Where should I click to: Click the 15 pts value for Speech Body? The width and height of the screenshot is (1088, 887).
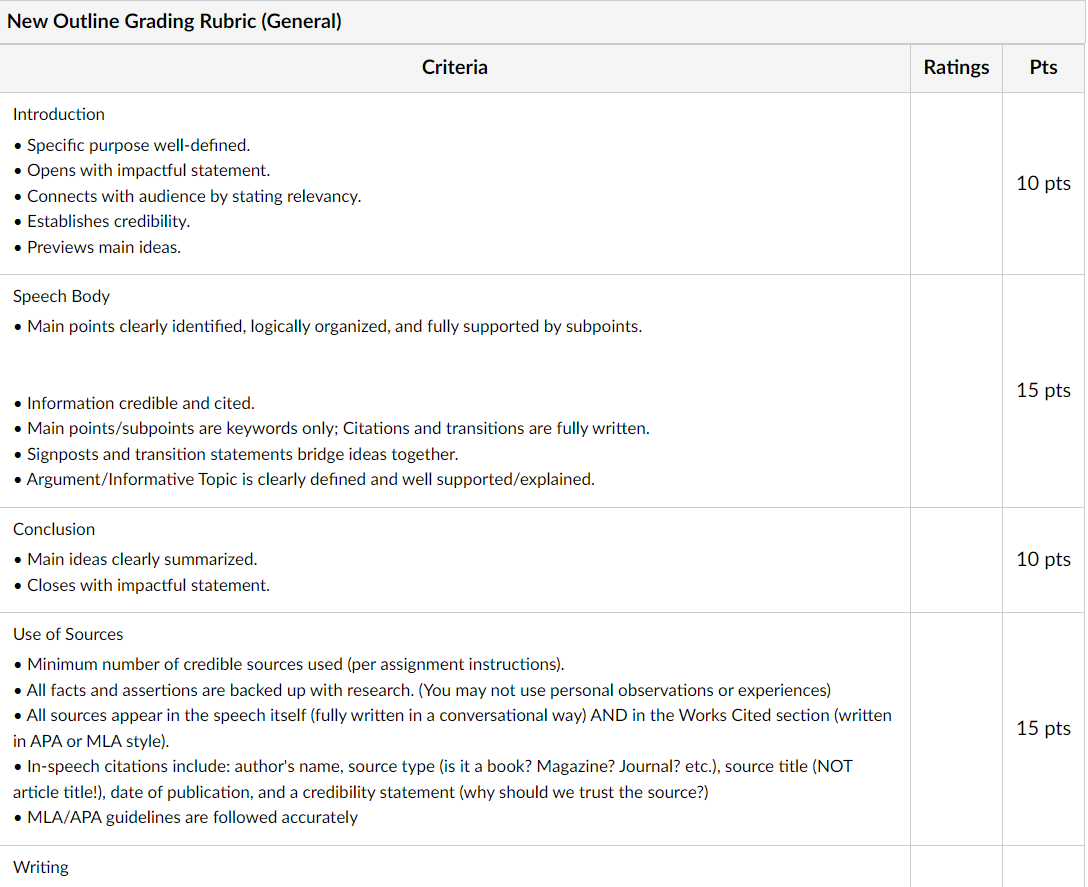[1043, 390]
